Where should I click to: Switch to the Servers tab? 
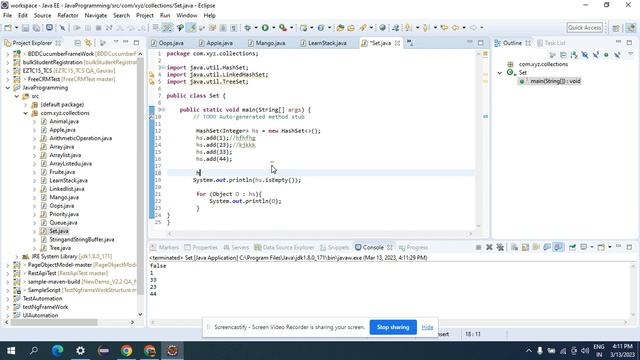236,247
